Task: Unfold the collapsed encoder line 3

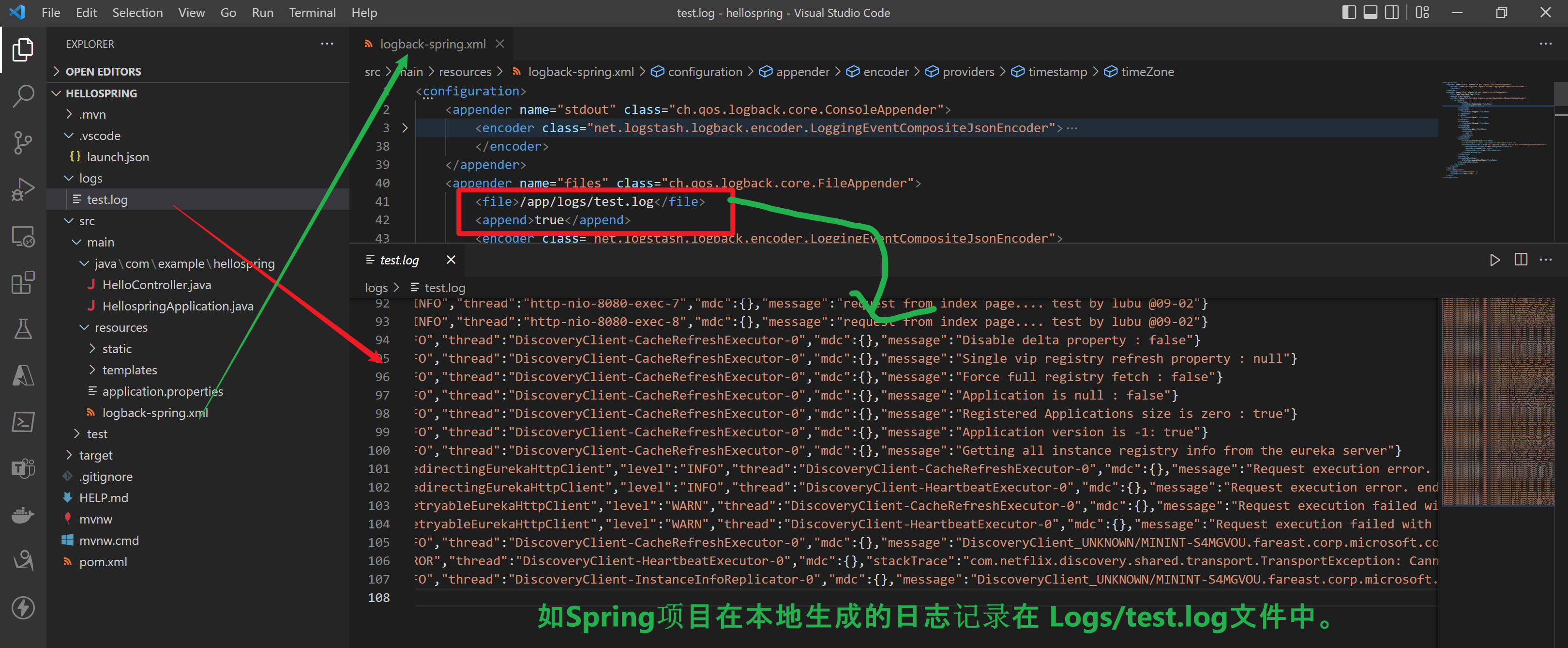Action: (405, 128)
